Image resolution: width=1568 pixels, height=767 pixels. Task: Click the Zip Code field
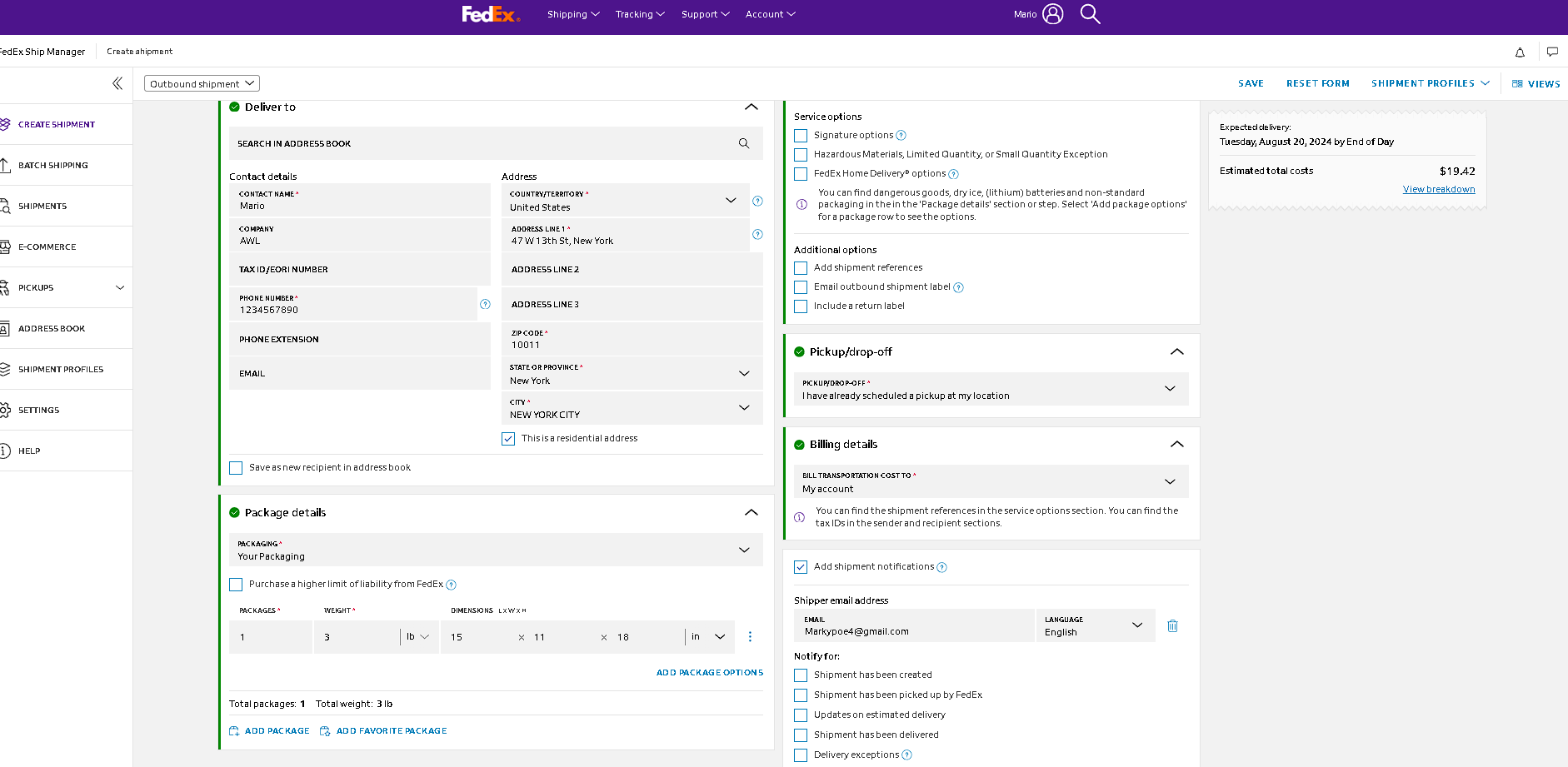click(632, 339)
